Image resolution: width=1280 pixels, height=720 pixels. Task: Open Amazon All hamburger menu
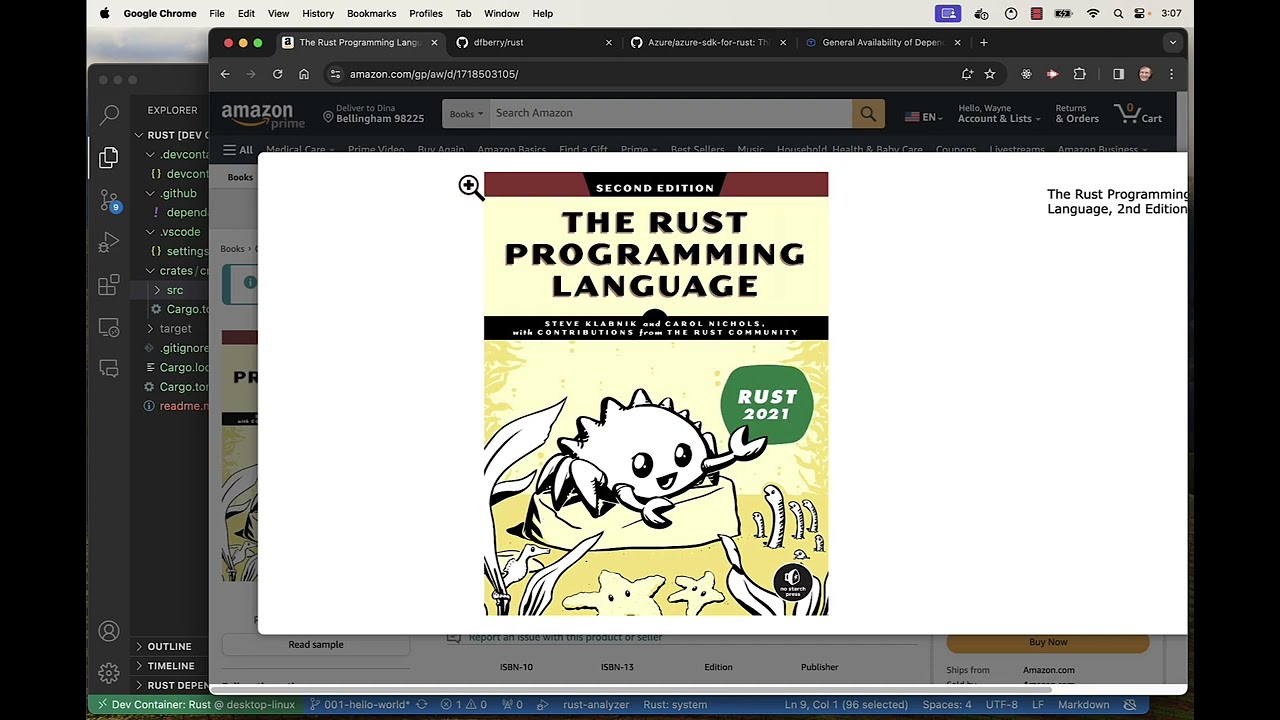pyautogui.click(x=238, y=150)
